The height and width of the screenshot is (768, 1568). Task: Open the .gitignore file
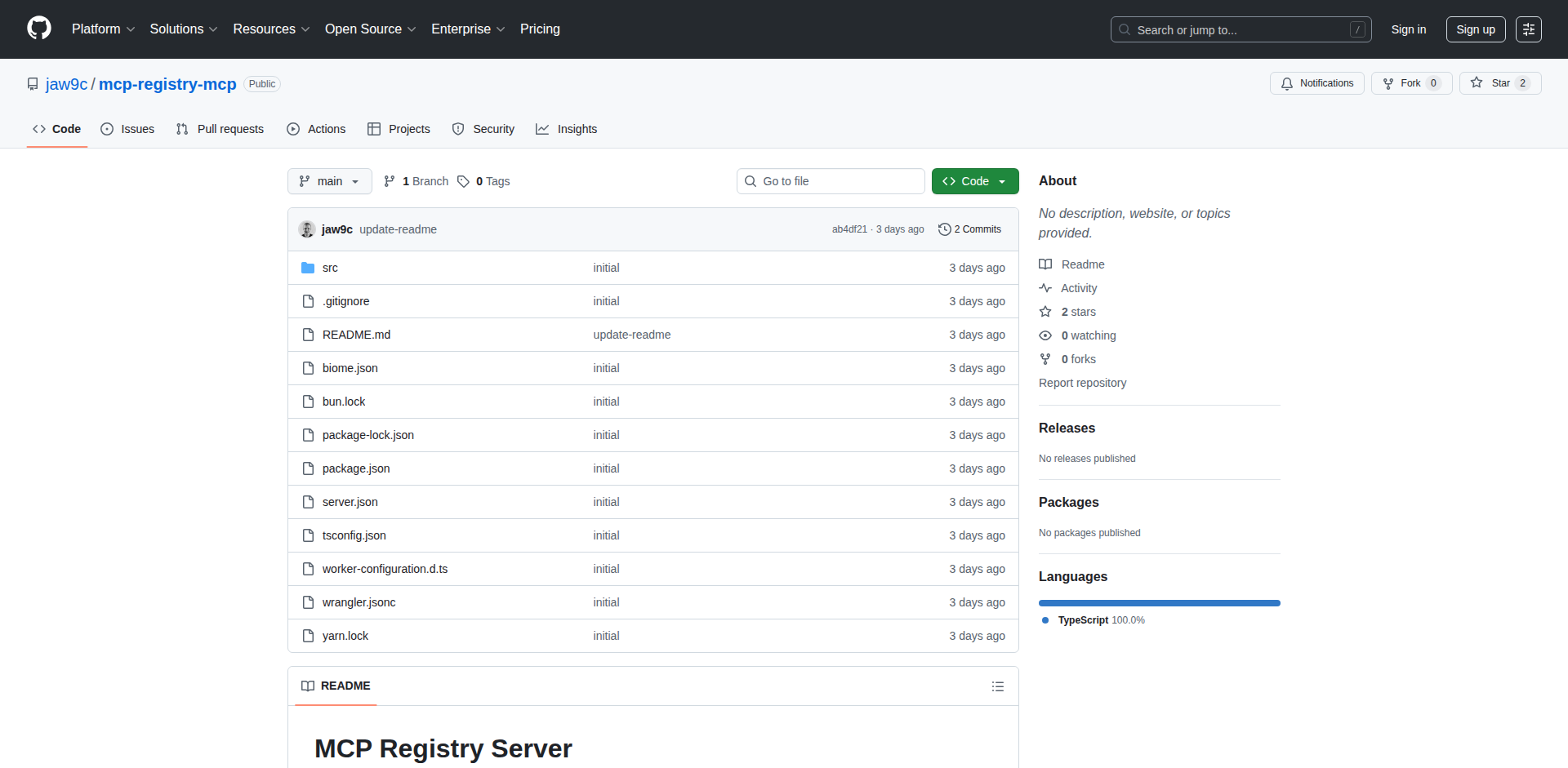(345, 301)
